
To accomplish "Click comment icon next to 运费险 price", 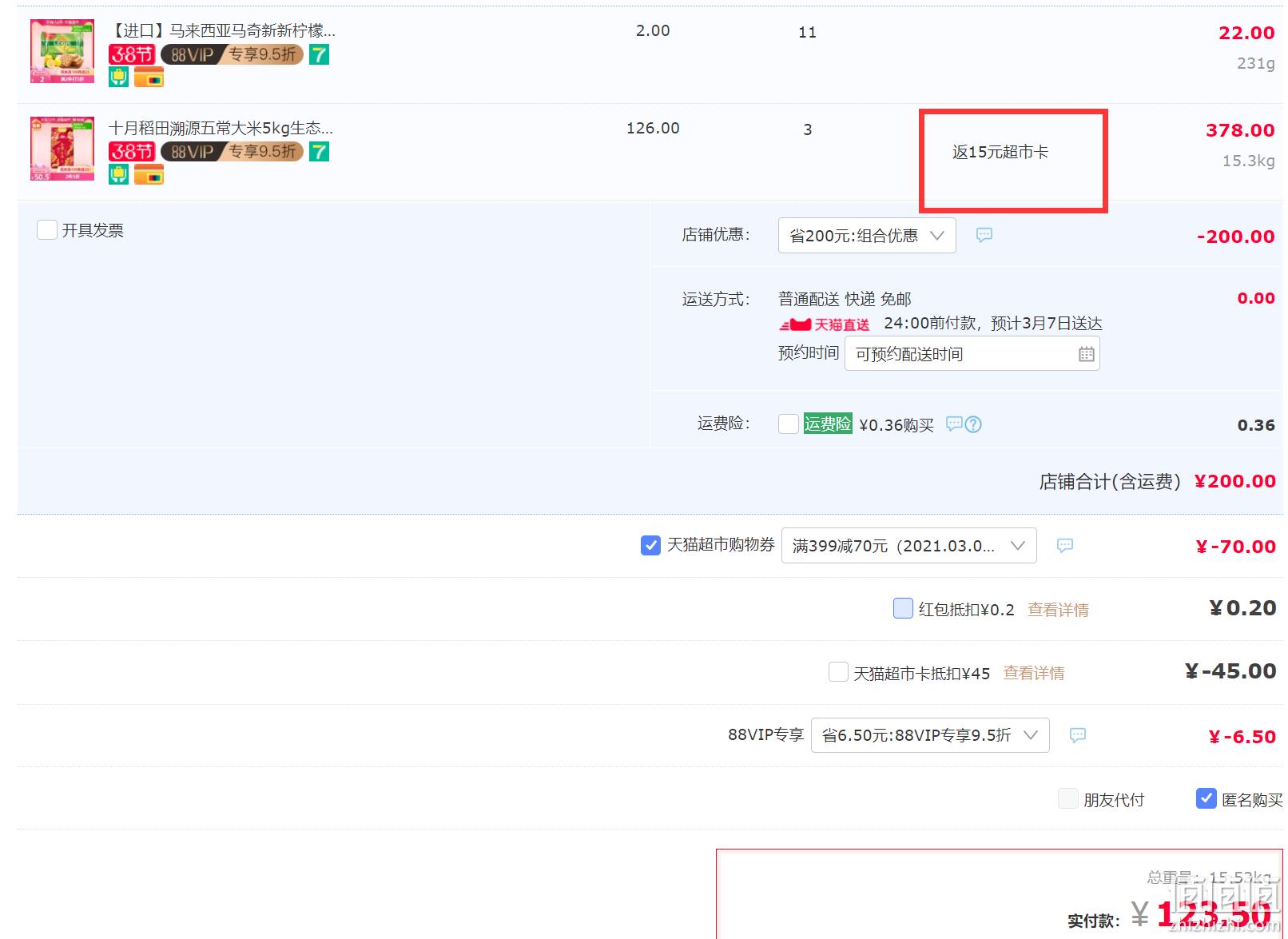I will (954, 424).
